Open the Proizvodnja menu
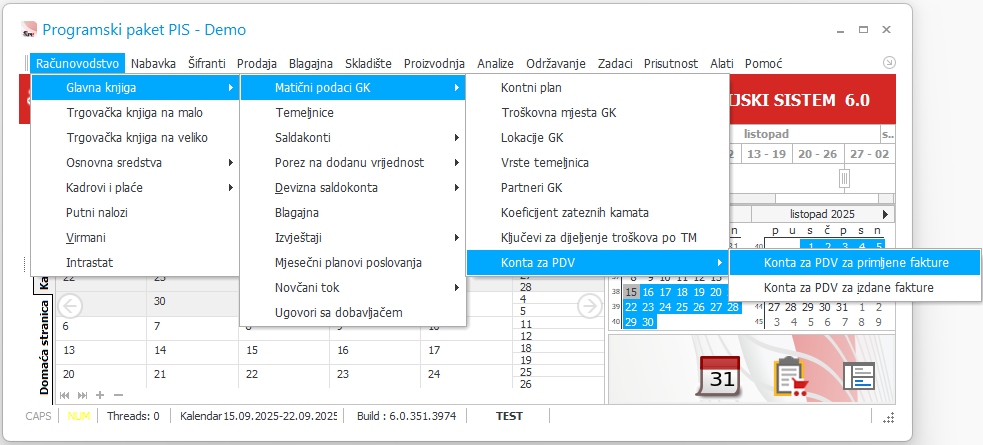Viewport: 983px width, 445px height. click(434, 63)
